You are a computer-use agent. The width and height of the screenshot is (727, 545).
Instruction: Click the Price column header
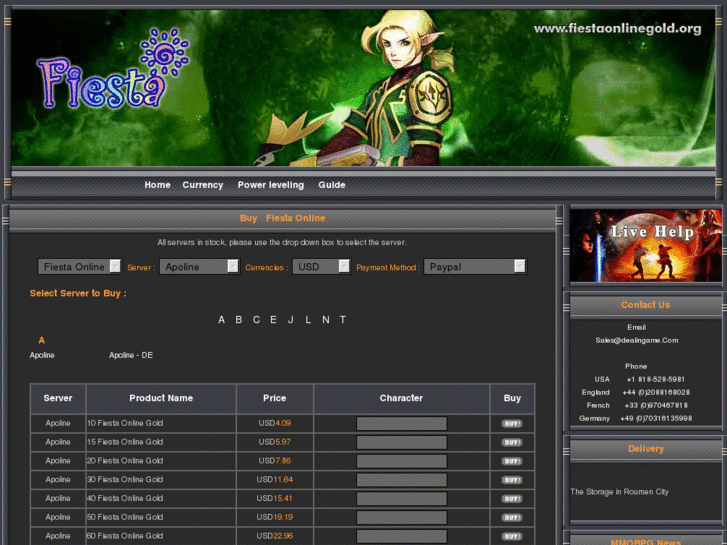(274, 398)
